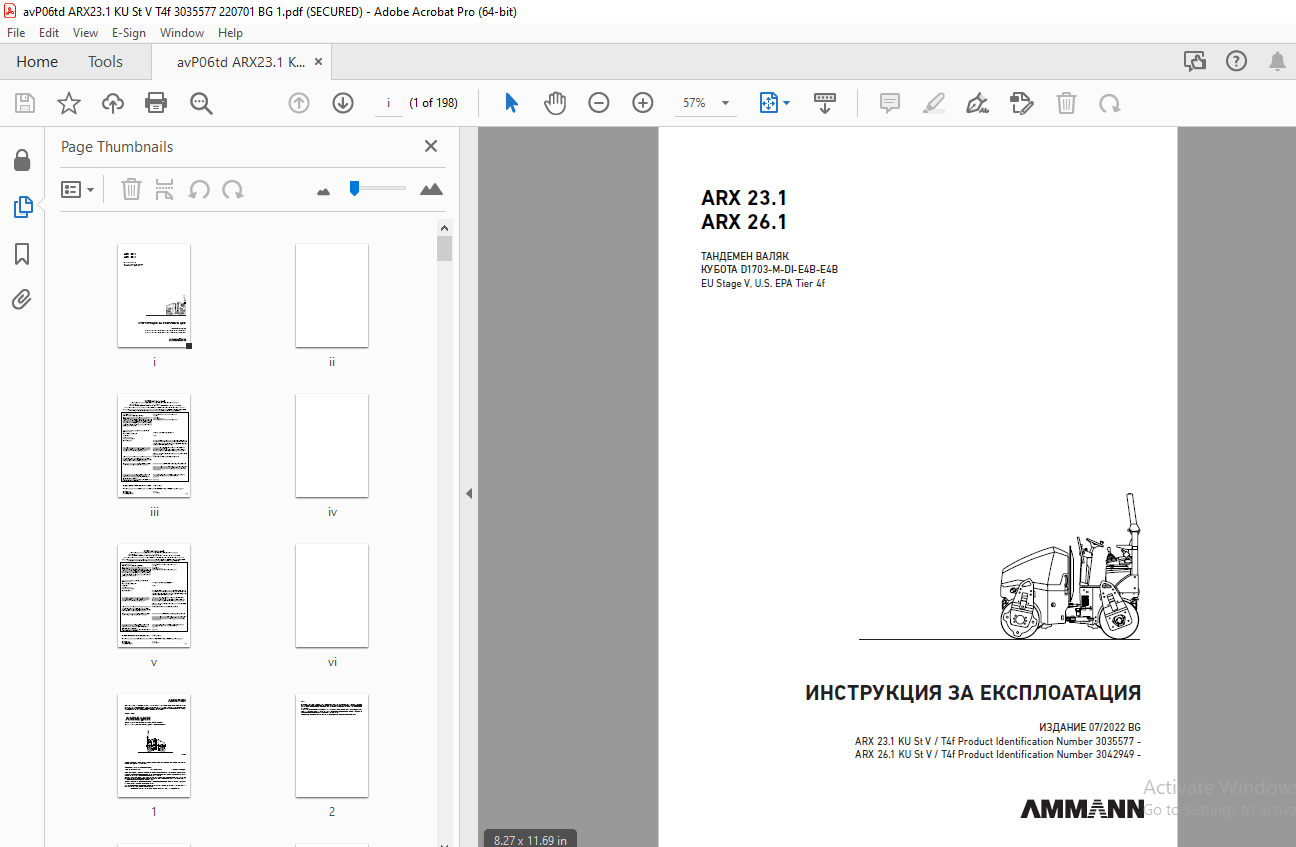Rotate pages clockwise in thumbnails panel
The height and width of the screenshot is (847, 1296).
pos(233,189)
